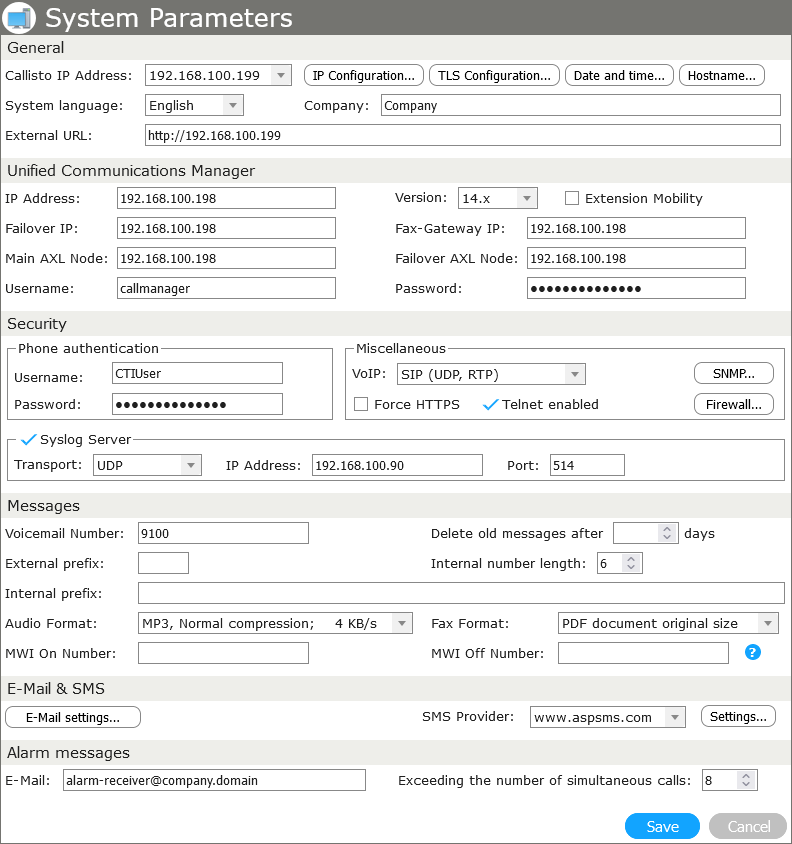Save the system parameters
This screenshot has width=792, height=844.
click(662, 826)
